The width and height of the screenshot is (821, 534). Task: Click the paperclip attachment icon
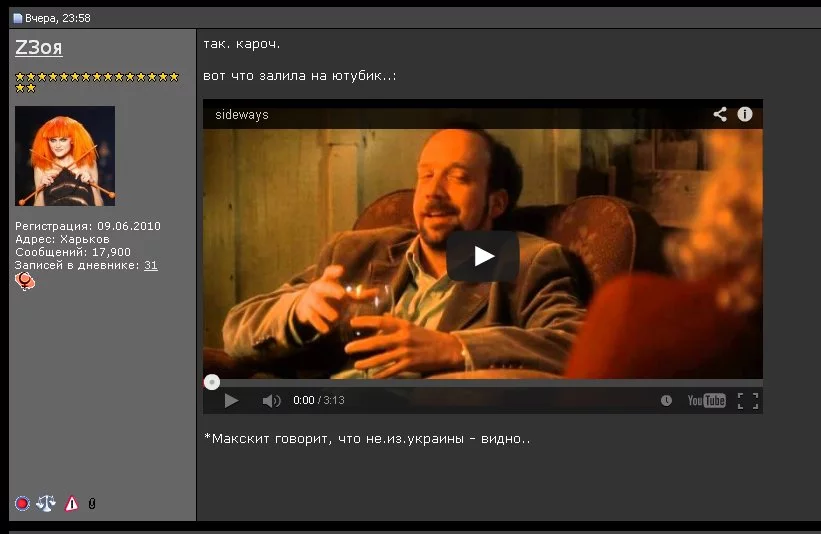[x=92, y=504]
